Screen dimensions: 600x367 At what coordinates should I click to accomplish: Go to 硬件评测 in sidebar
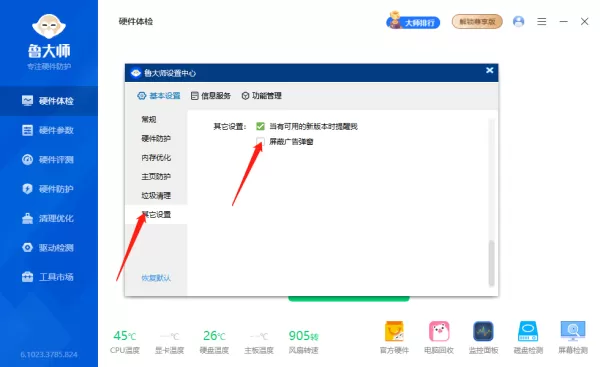coord(49,160)
